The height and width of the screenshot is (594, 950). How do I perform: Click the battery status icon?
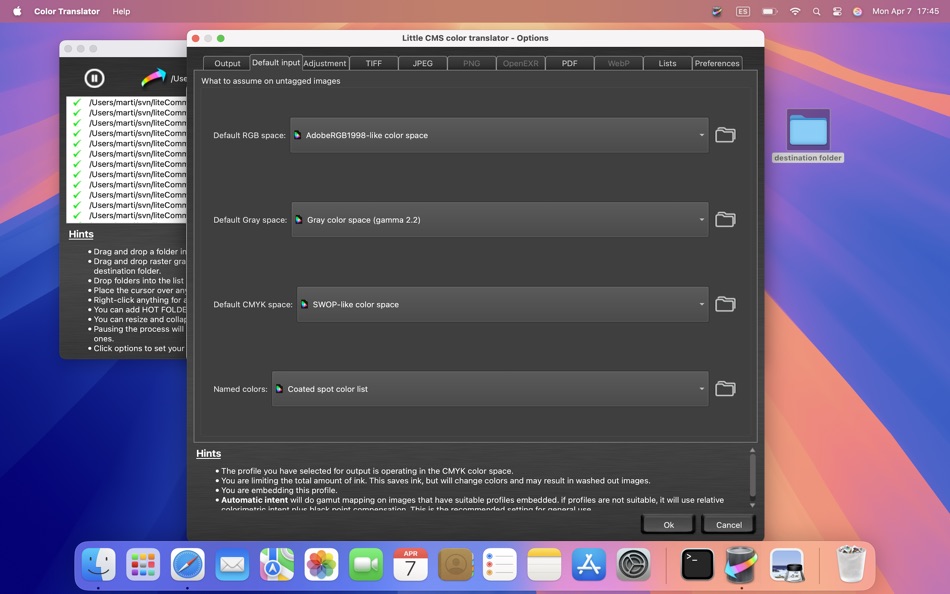[x=769, y=11]
